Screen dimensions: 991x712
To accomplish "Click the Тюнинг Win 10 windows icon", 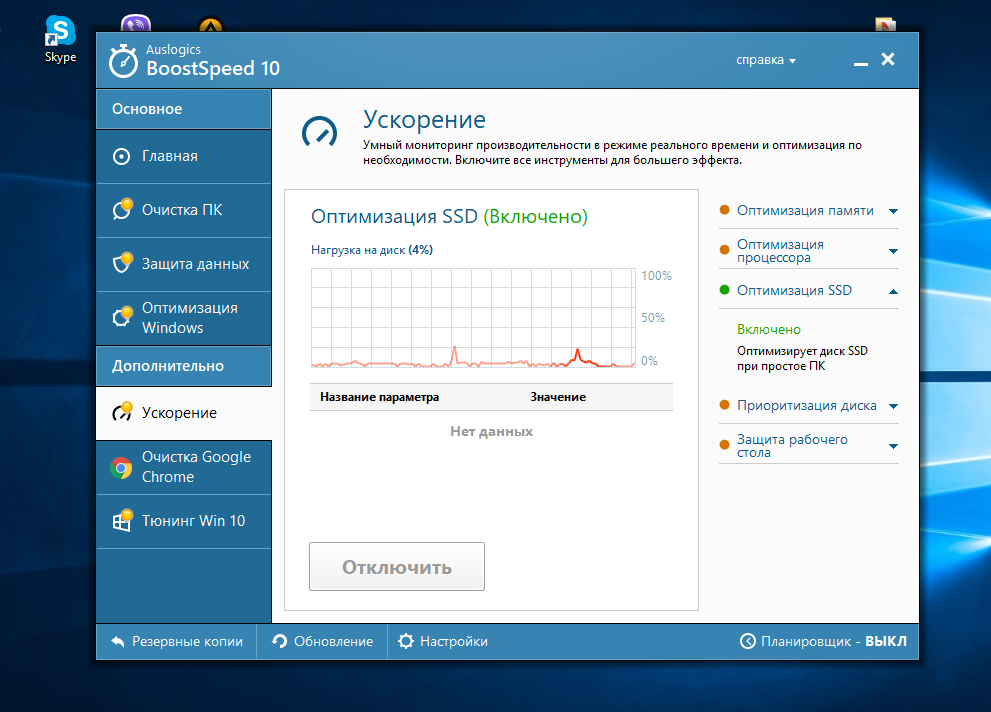I will (122, 521).
